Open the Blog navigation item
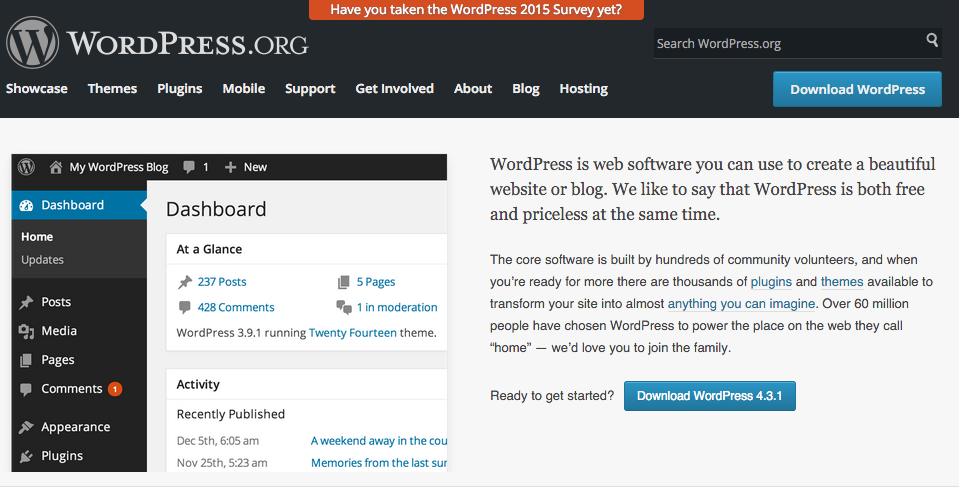This screenshot has height=501, width=959. 525,89
